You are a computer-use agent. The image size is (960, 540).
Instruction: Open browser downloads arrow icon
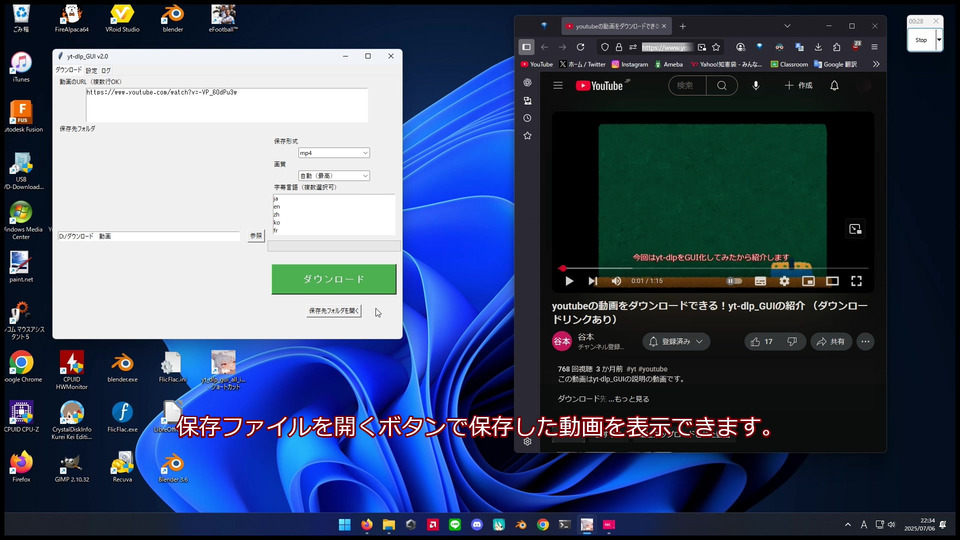coord(818,47)
